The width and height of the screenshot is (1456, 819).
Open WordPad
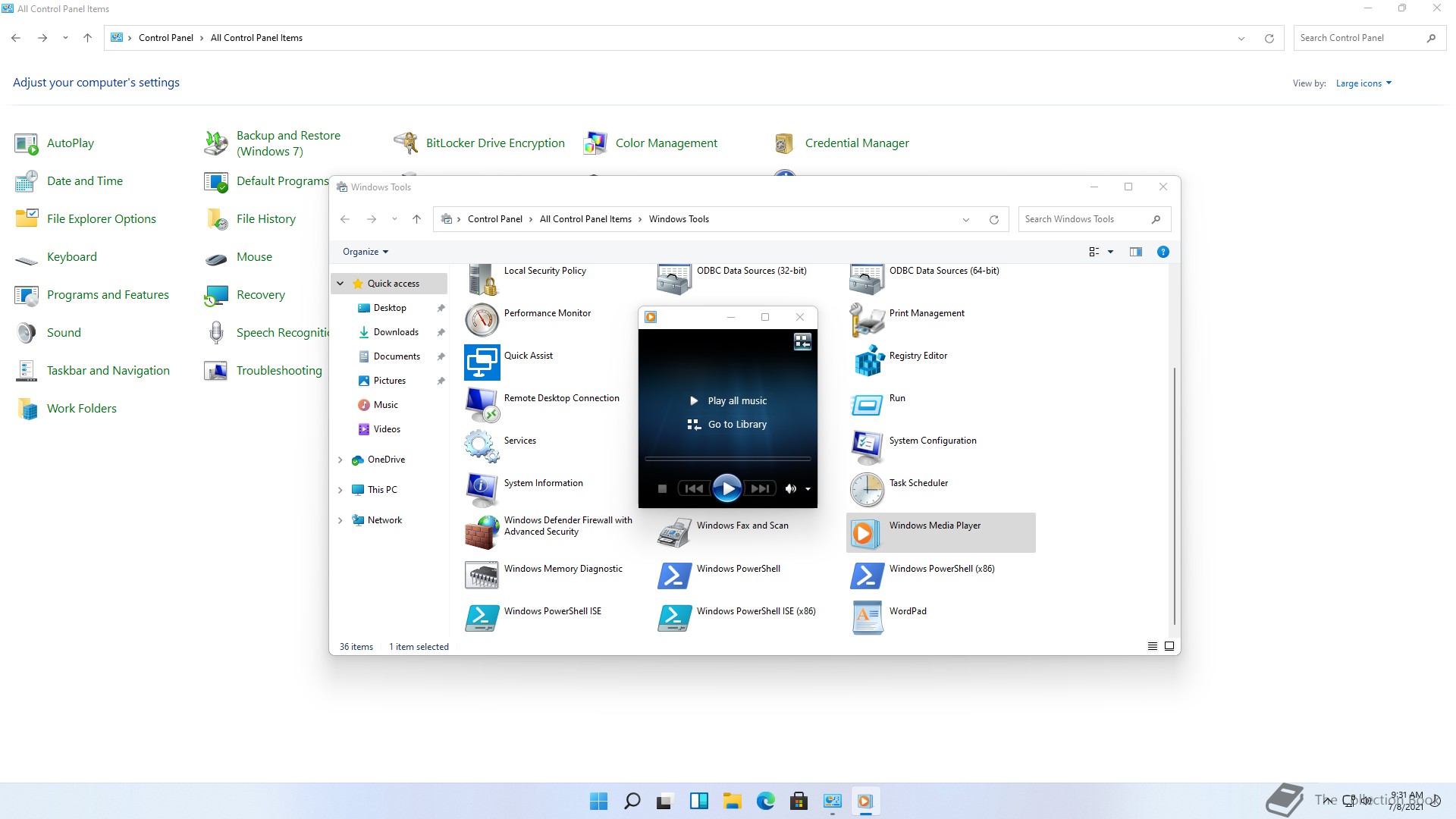(889, 618)
